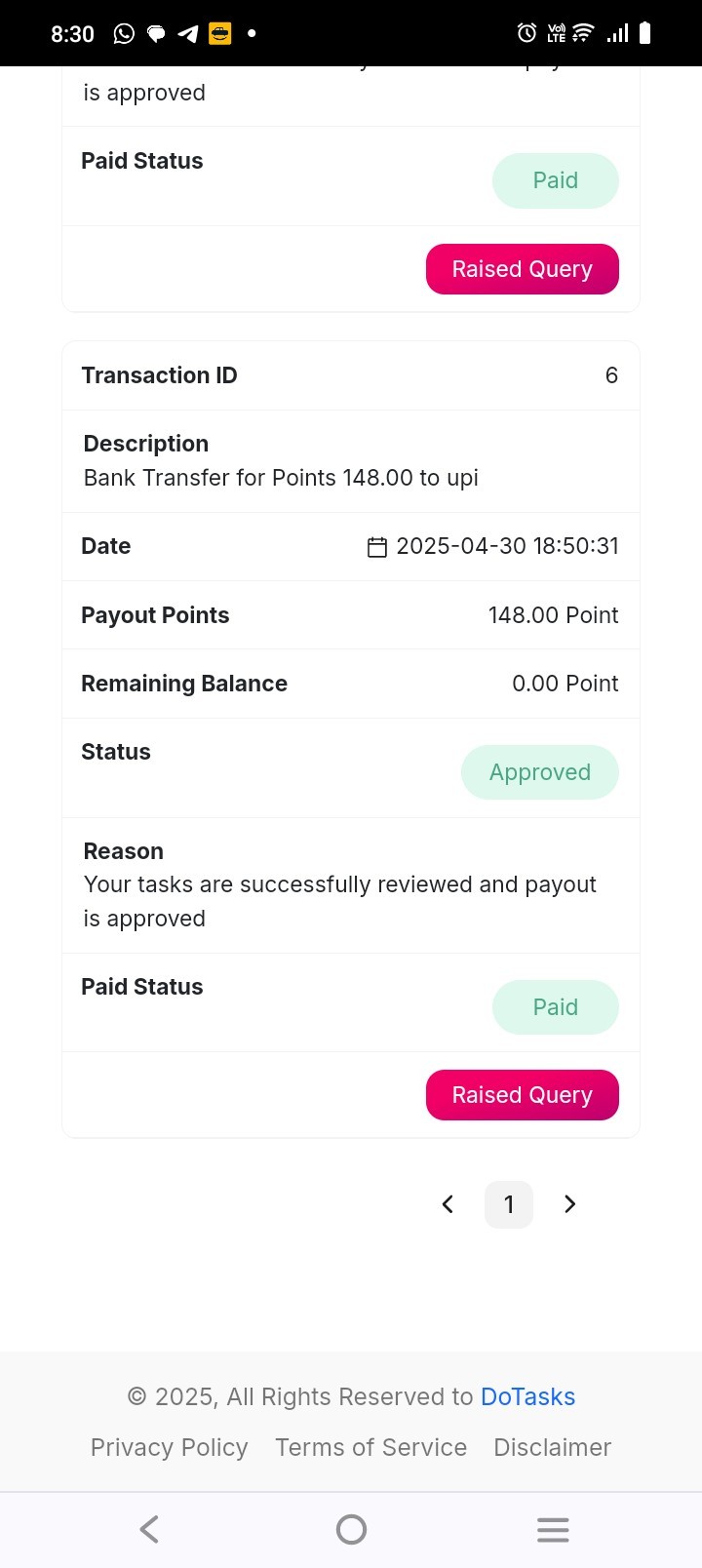Go to next page with right chevron
702x1568 pixels.
[x=570, y=1204]
